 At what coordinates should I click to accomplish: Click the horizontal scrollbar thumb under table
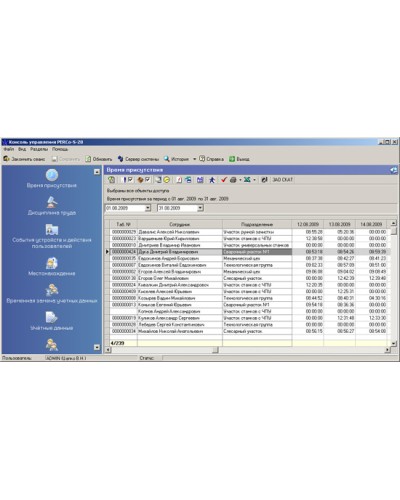tap(215, 350)
